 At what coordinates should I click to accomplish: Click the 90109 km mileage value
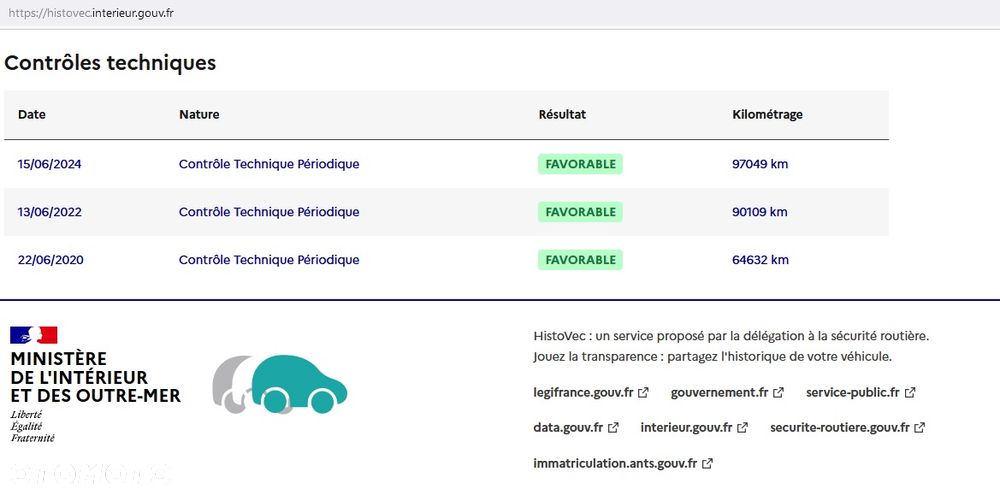pyautogui.click(x=760, y=212)
